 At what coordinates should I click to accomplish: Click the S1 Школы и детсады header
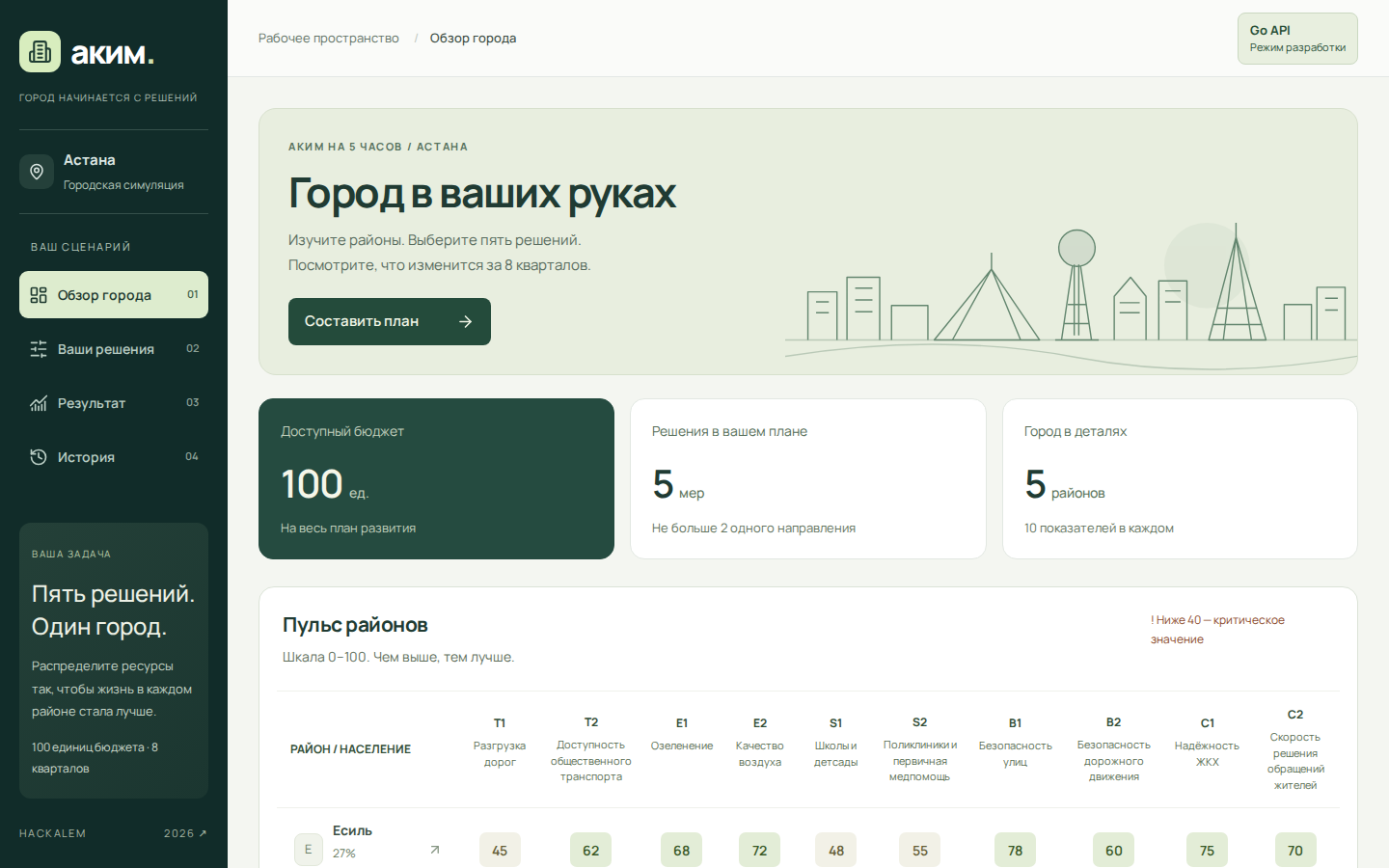(836, 743)
